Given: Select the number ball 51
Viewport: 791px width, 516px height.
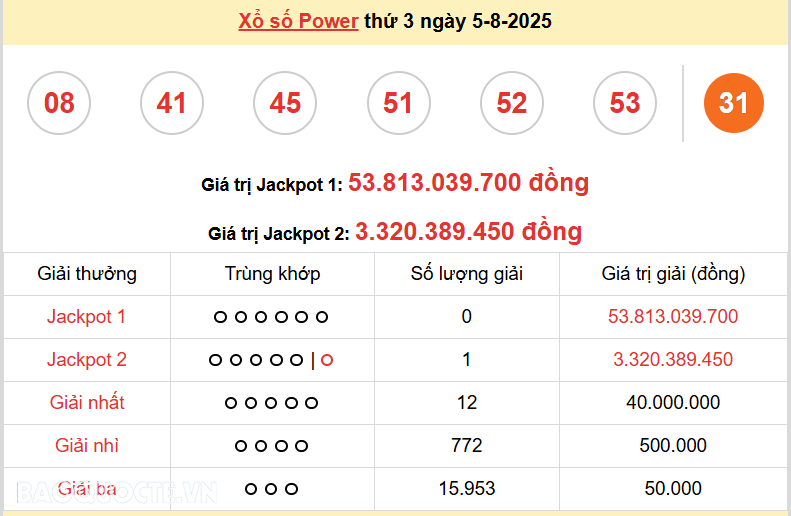Looking at the screenshot, I should [398, 103].
